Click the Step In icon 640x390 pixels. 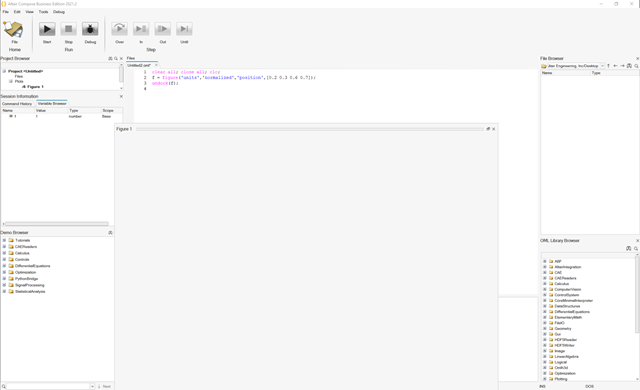point(141,29)
